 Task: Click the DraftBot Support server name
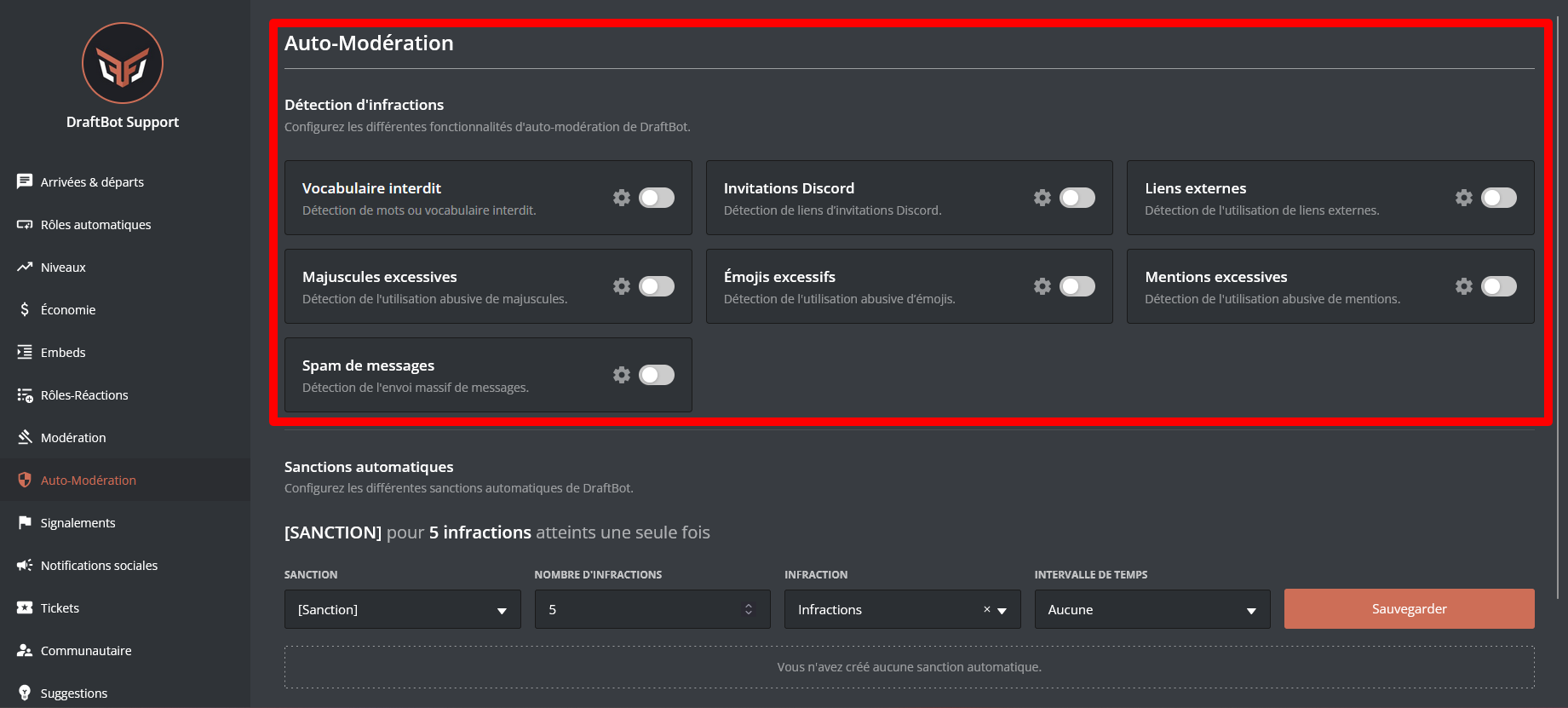tap(123, 122)
